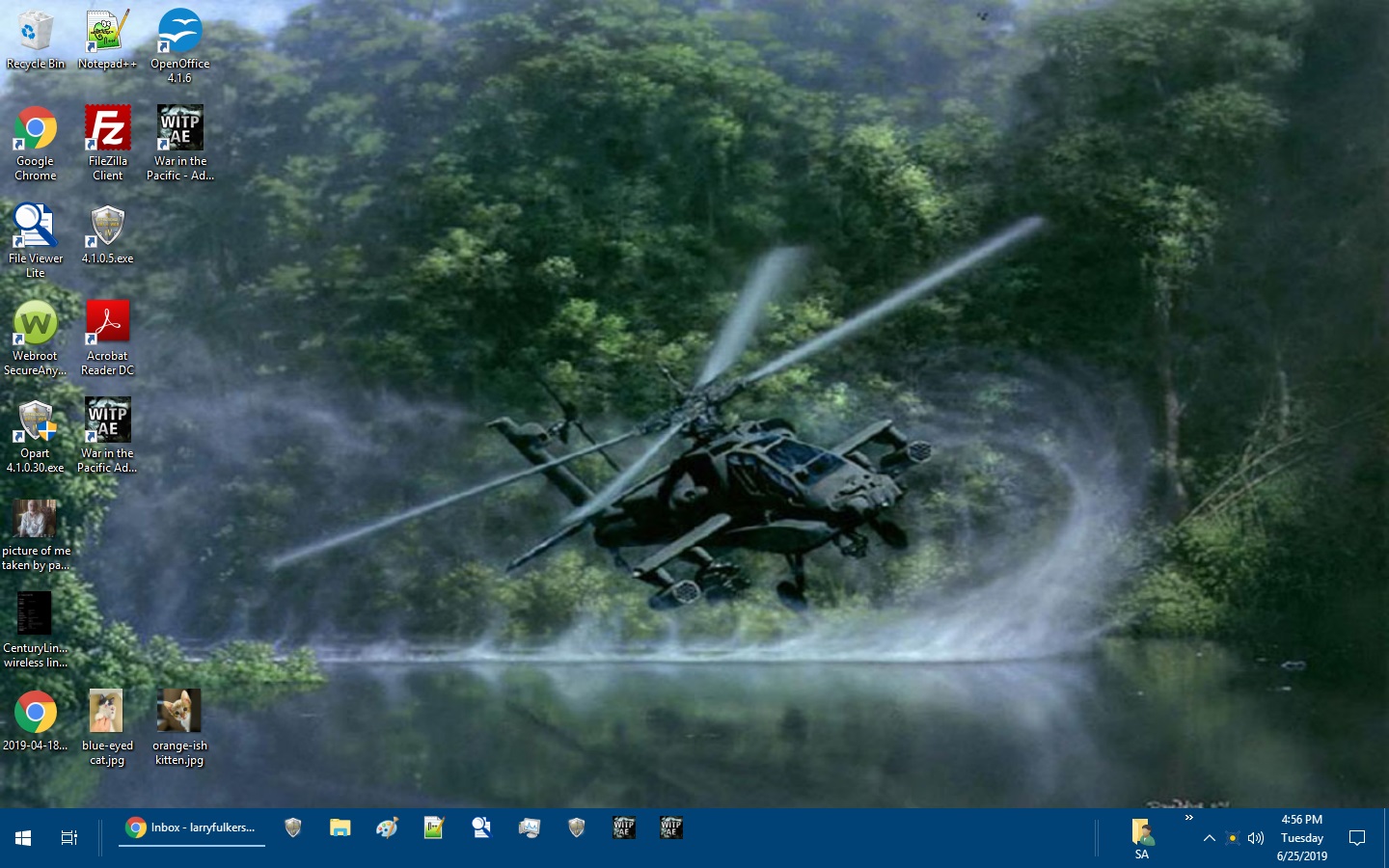1389x868 pixels.
Task: Select the Opart 4.1.0.30.exe desktop icon
Action: 36,436
